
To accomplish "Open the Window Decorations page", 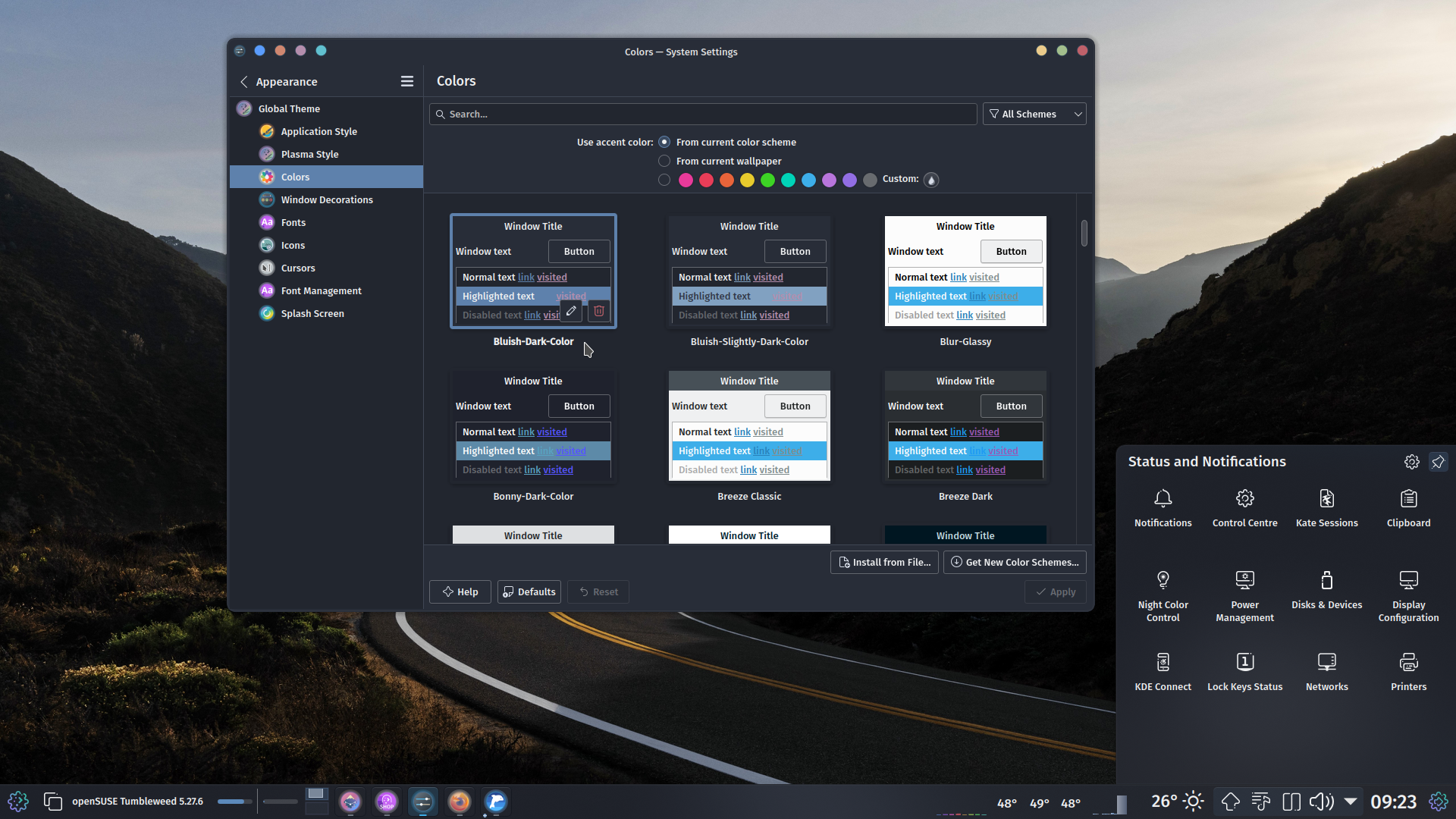I will (326, 199).
